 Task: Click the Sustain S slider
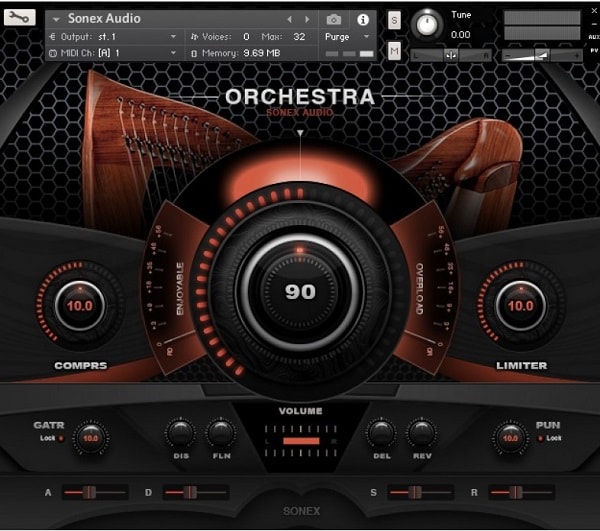pyautogui.click(x=421, y=492)
